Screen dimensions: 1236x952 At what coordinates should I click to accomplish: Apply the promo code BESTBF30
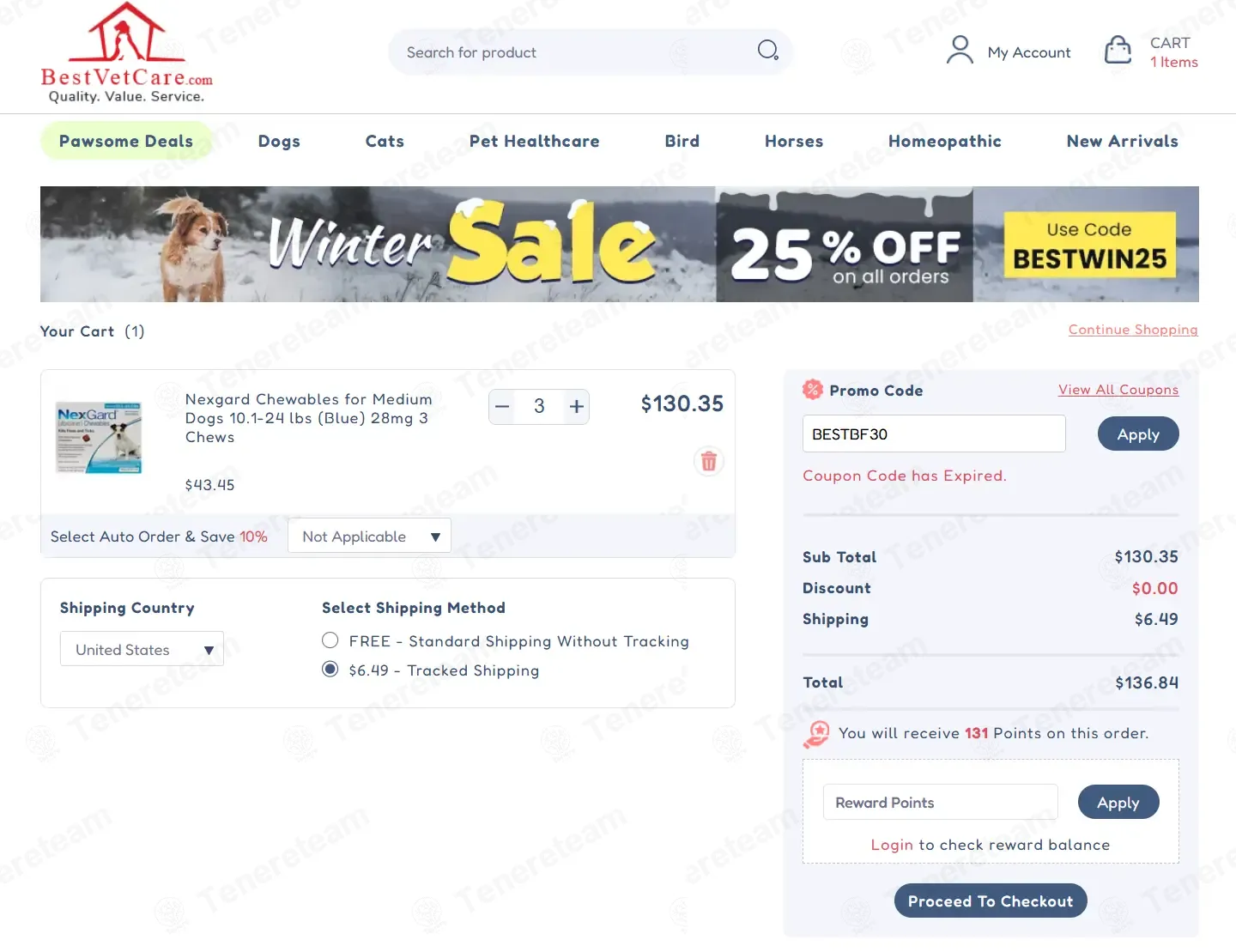pos(1138,434)
